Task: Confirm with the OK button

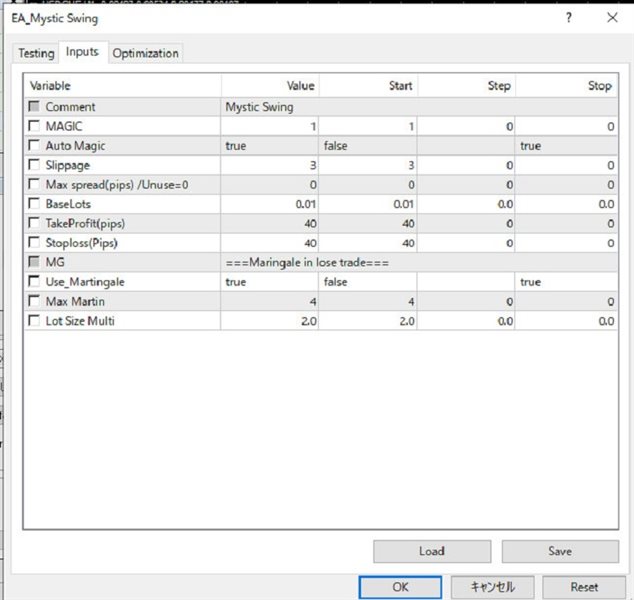Action: click(400, 587)
